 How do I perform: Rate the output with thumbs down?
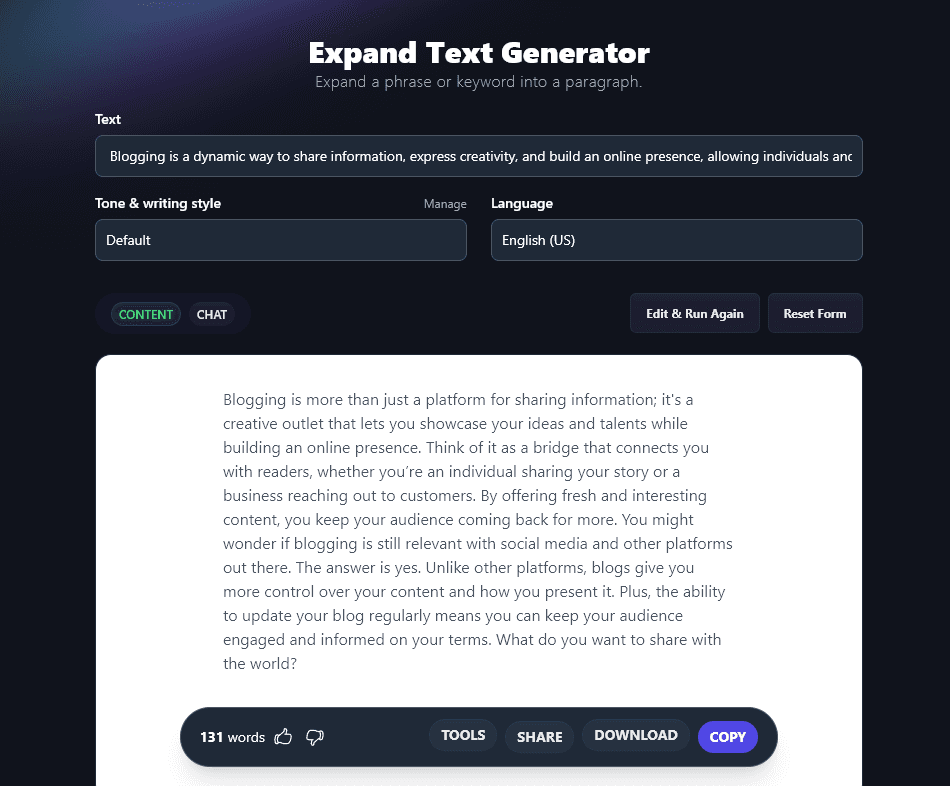coord(314,737)
